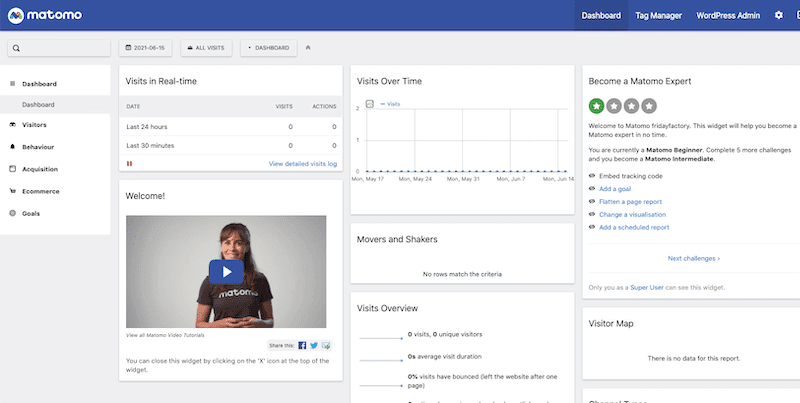Open the All Visits segment selector
The width and height of the screenshot is (800, 403).
[x=207, y=47]
